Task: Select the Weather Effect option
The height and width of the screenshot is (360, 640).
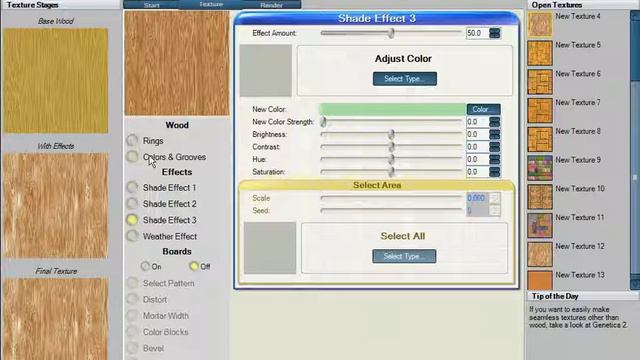Action: (132, 236)
